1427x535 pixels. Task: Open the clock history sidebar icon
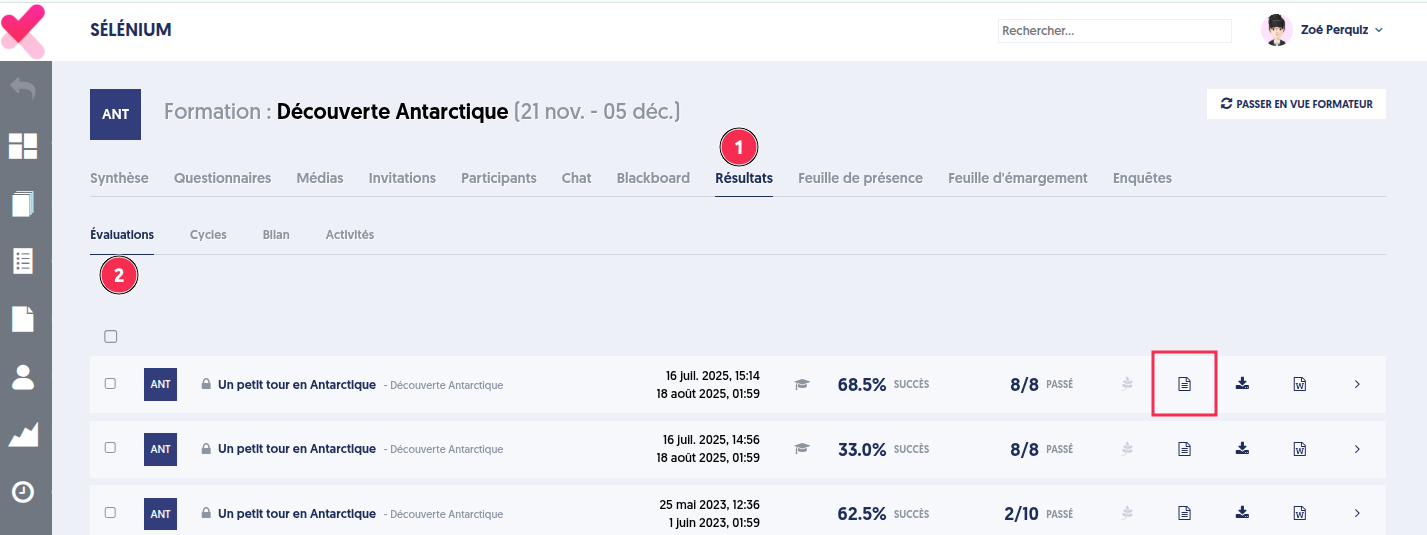point(23,492)
